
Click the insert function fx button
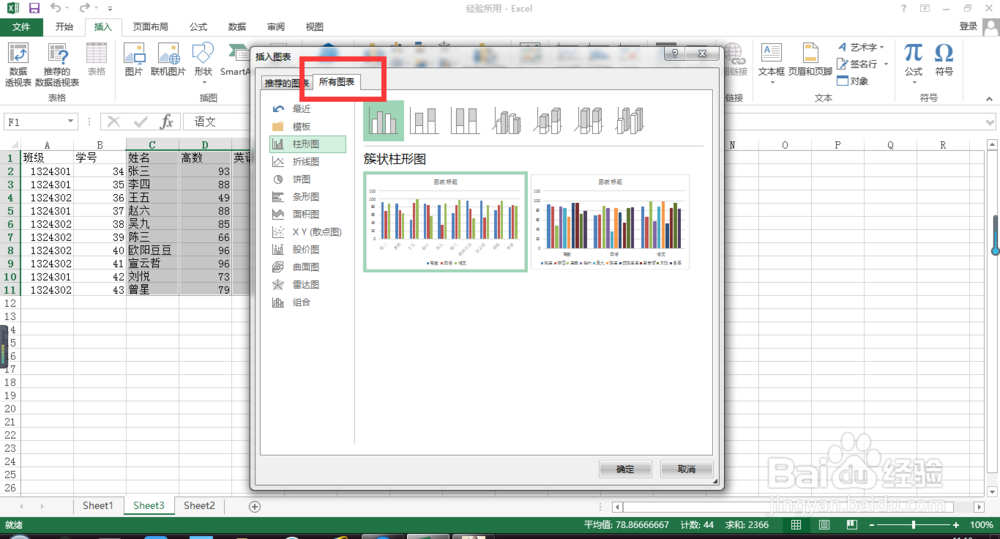coord(166,121)
